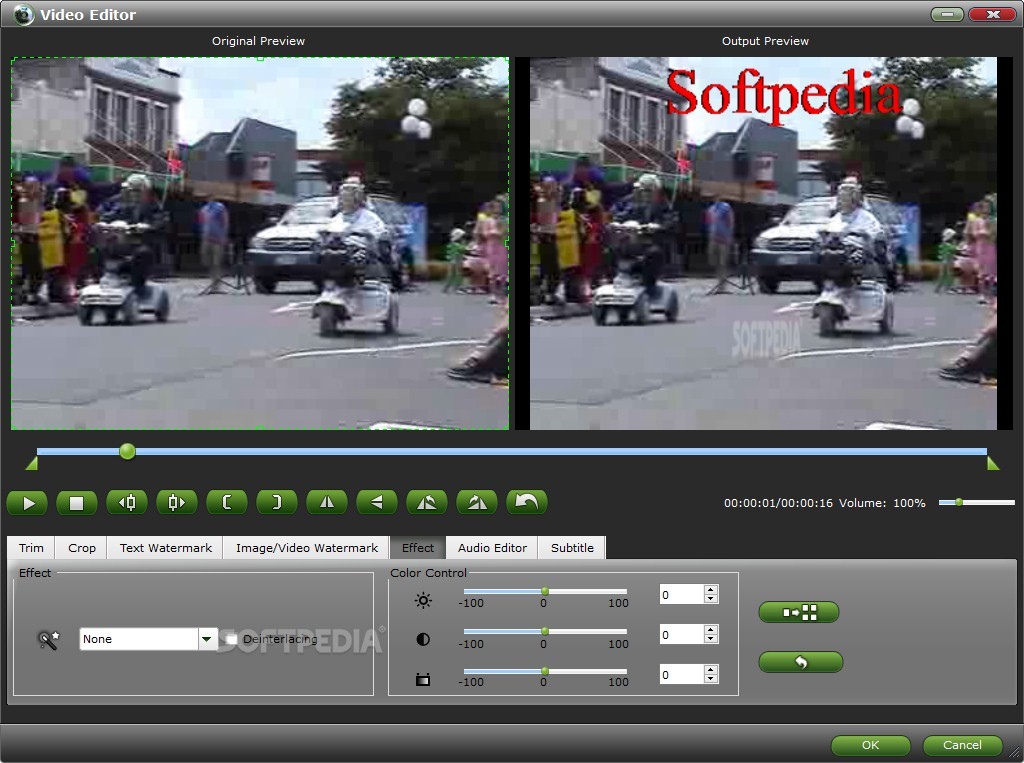Click the apply-to-all green button

point(799,612)
